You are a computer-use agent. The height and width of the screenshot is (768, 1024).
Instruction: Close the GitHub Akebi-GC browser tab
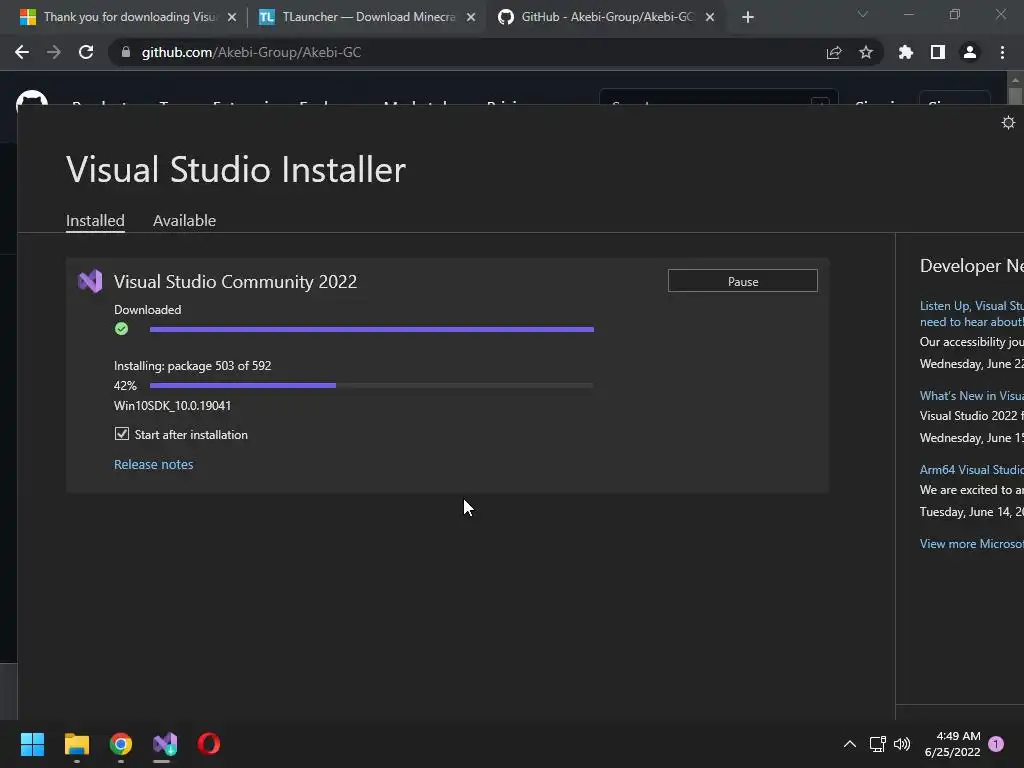pos(710,17)
